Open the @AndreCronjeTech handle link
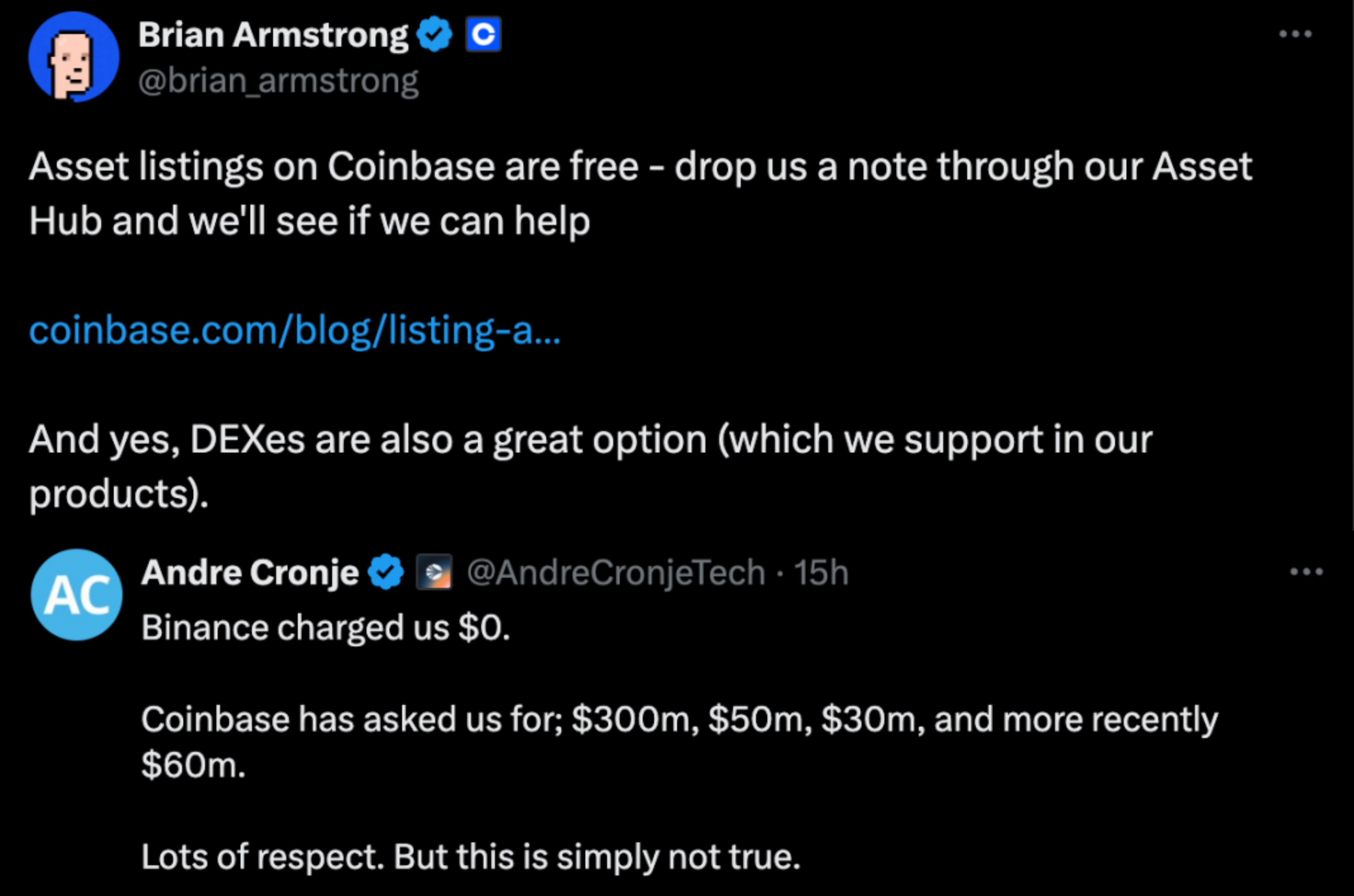 point(616,572)
